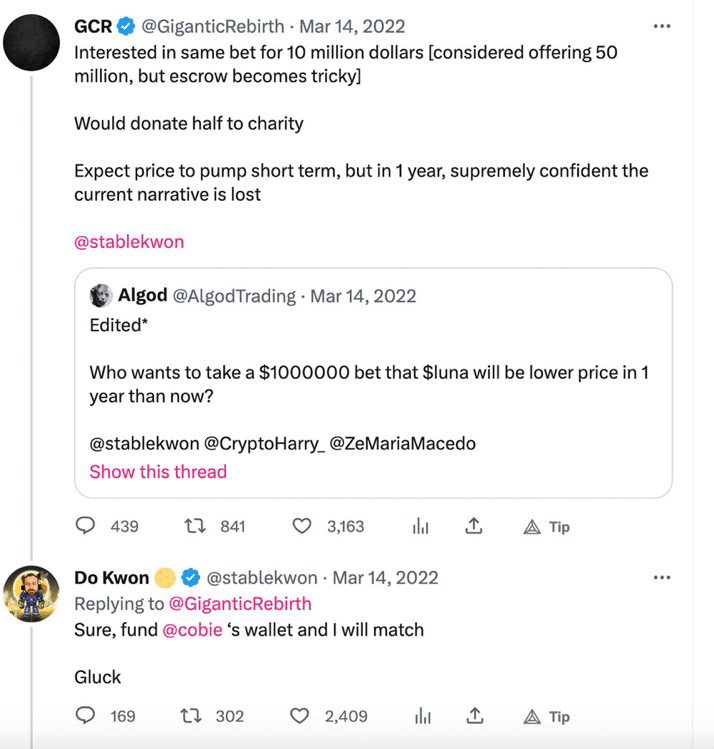This screenshot has width=714, height=749.
Task: Retweet GCR's tweet with 841 retweets
Action: pos(193,526)
